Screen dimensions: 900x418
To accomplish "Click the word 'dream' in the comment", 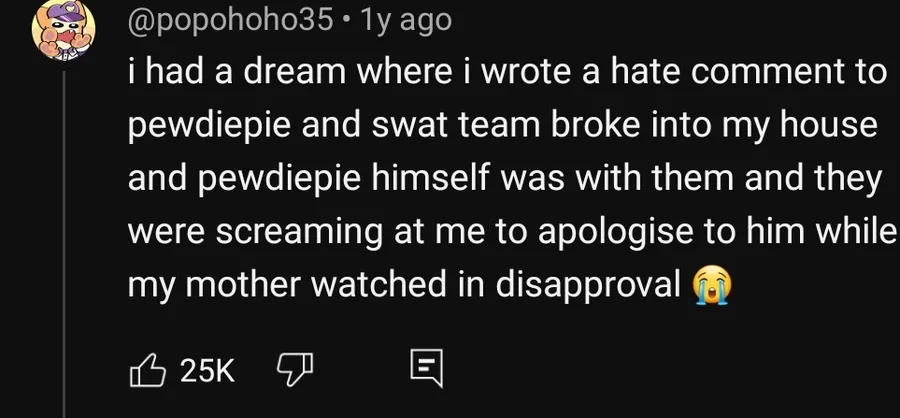I will pyautogui.click(x=295, y=72).
